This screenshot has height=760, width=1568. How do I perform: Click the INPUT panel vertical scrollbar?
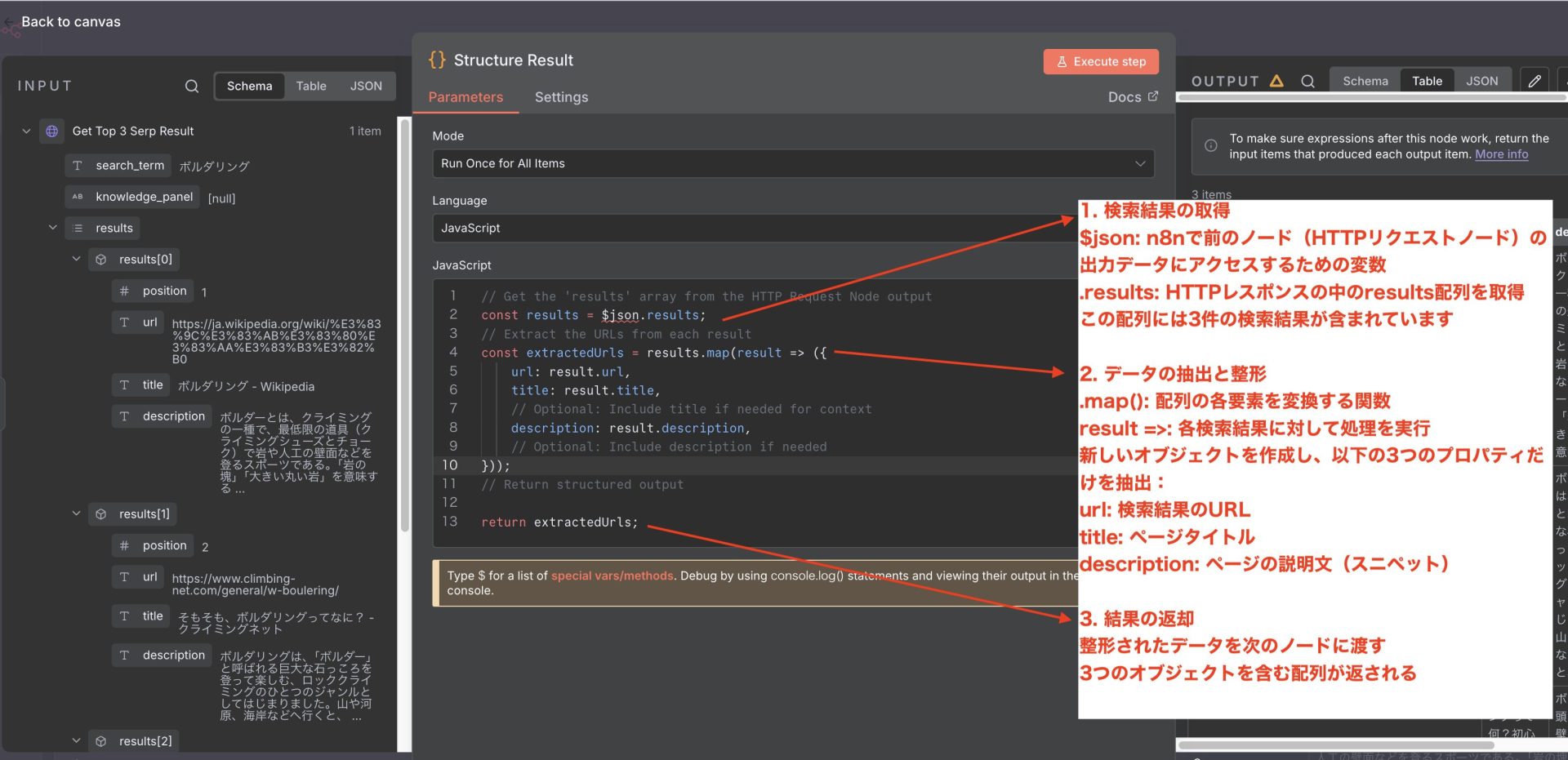coord(404,327)
